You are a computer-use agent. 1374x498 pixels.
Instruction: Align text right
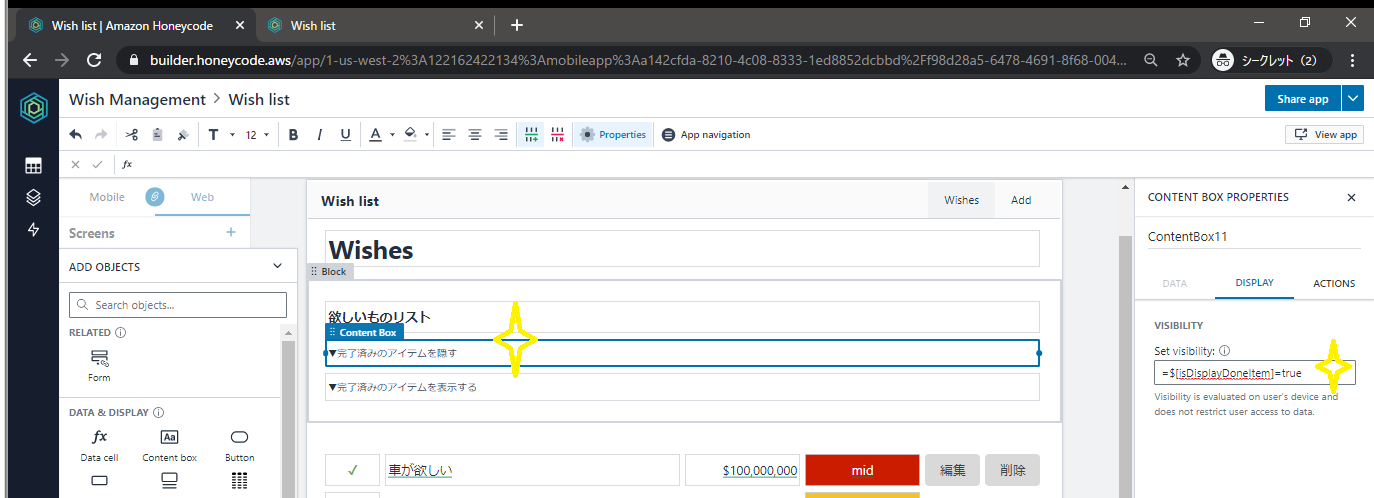click(x=501, y=134)
